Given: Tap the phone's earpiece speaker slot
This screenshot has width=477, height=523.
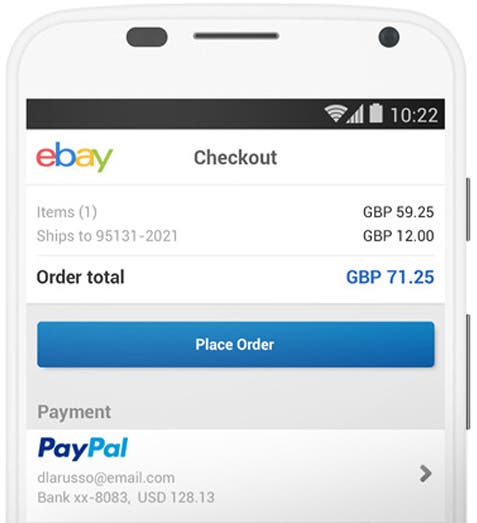Looking at the screenshot, I should [236, 36].
